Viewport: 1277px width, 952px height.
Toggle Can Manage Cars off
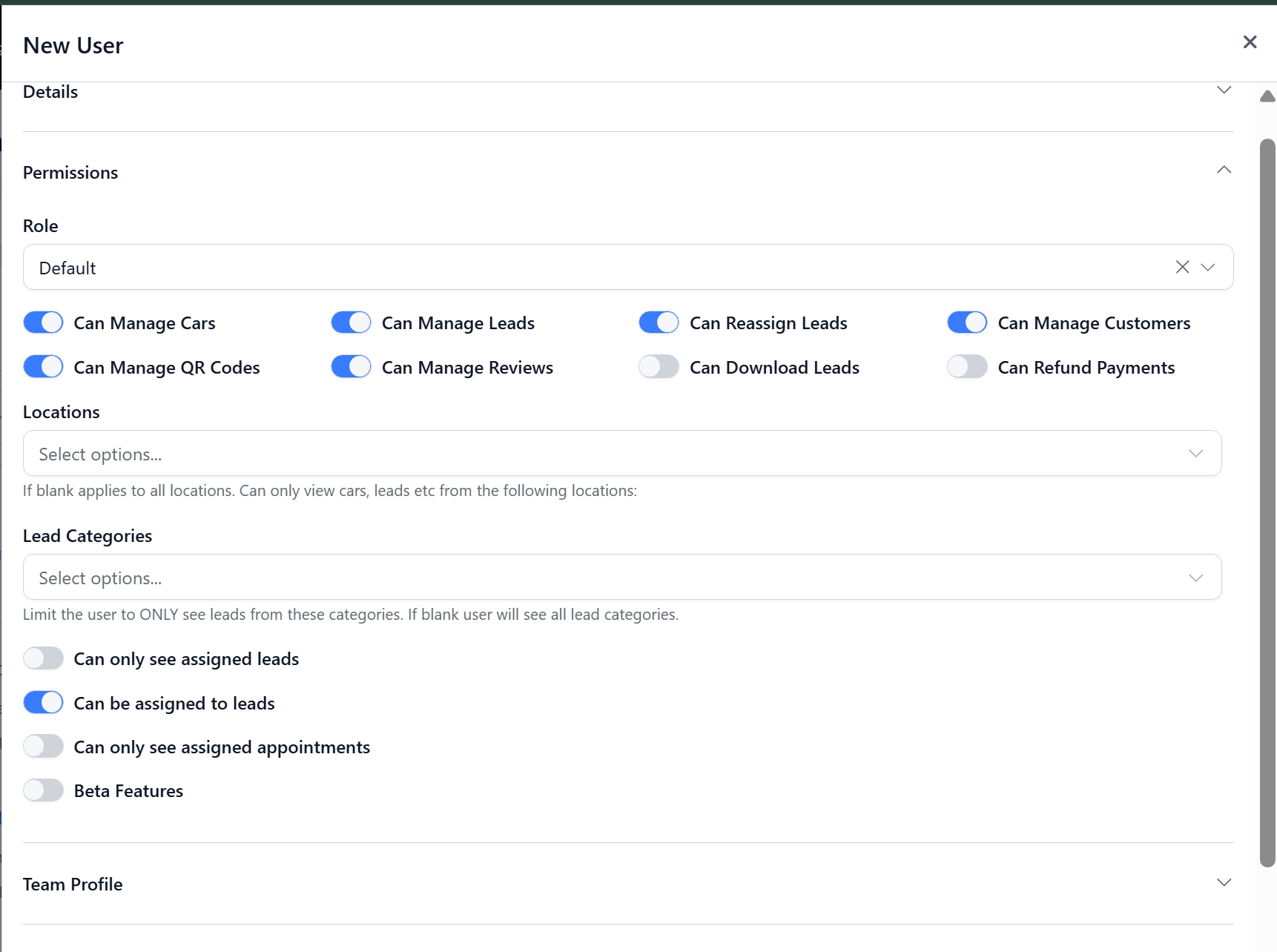click(x=43, y=323)
